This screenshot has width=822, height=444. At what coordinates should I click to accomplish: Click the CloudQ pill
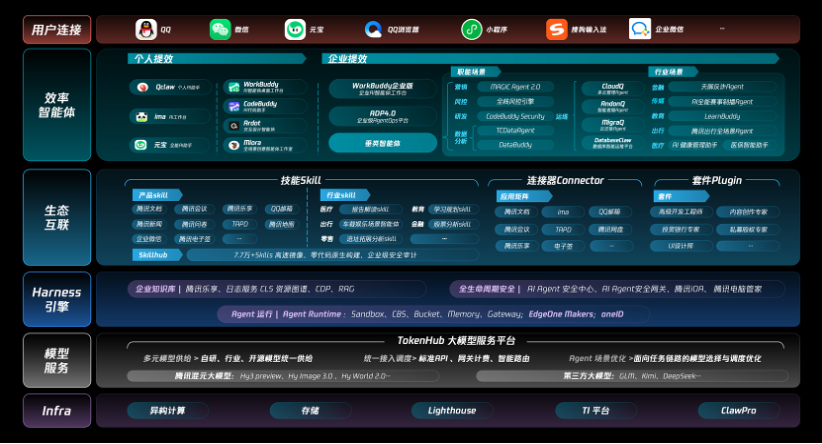pyautogui.click(x=612, y=88)
